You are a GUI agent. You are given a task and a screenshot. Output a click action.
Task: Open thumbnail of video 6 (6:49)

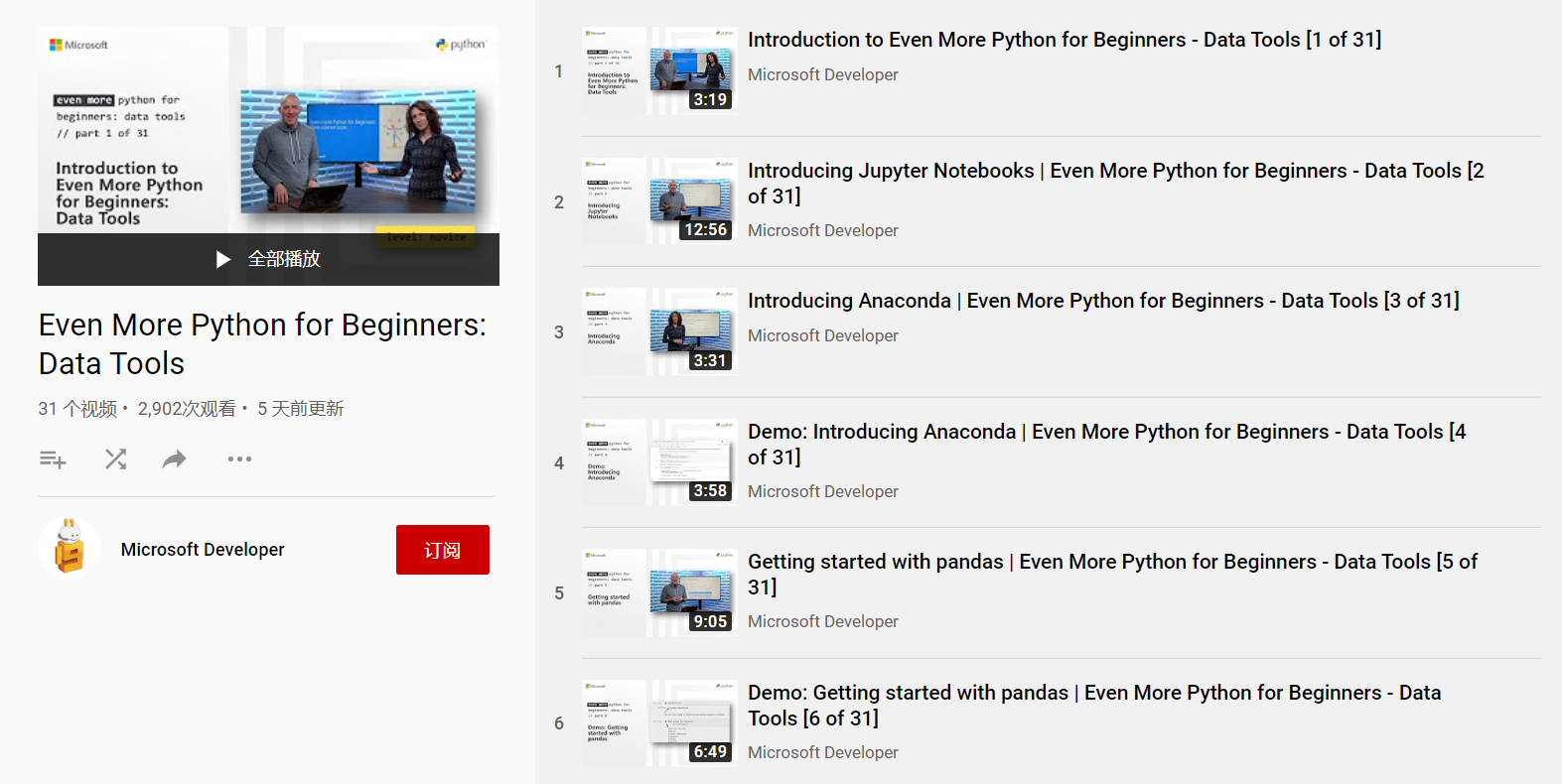pyautogui.click(x=659, y=723)
